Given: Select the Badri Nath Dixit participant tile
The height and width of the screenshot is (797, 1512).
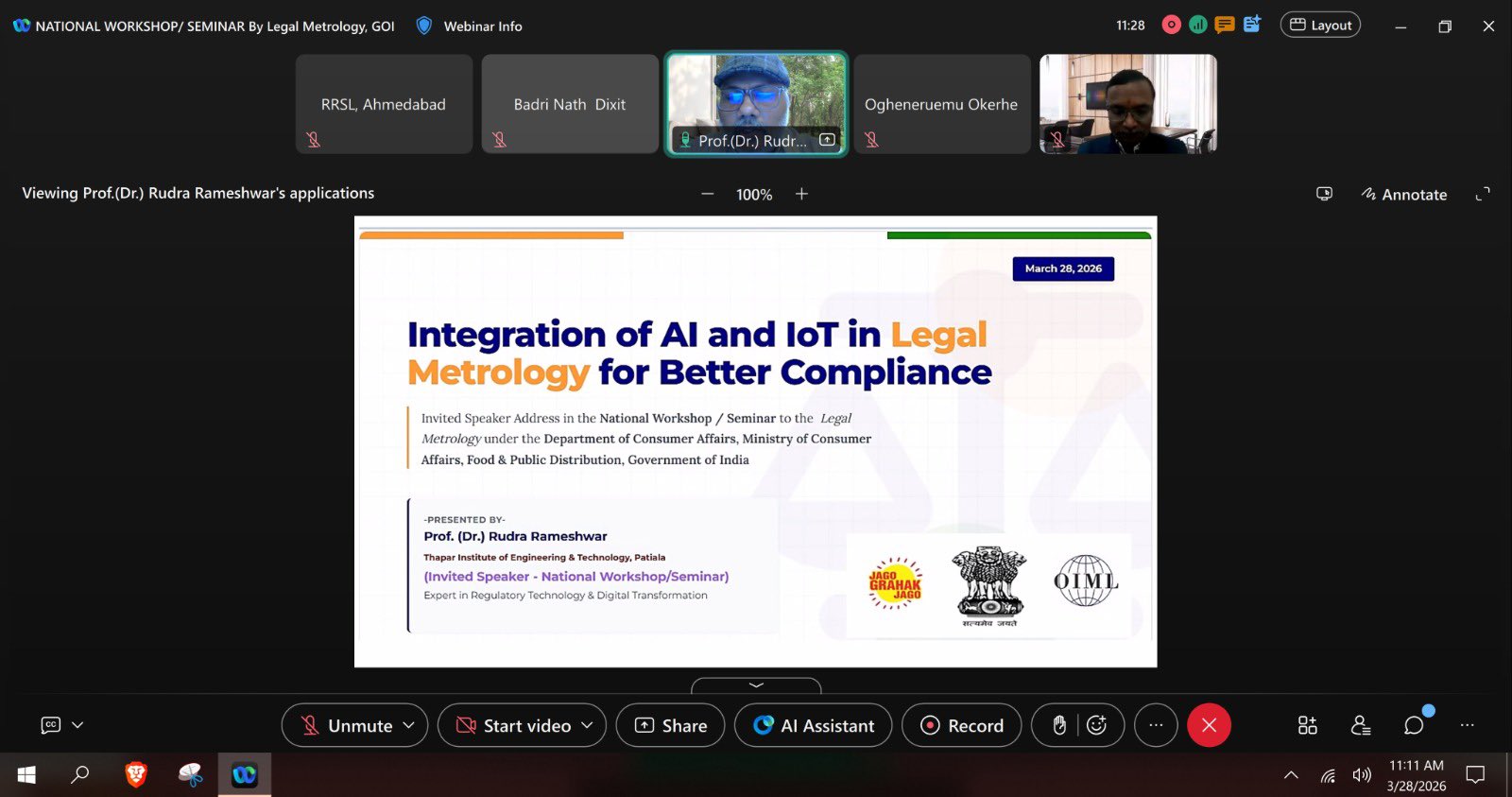Looking at the screenshot, I should click(x=570, y=104).
